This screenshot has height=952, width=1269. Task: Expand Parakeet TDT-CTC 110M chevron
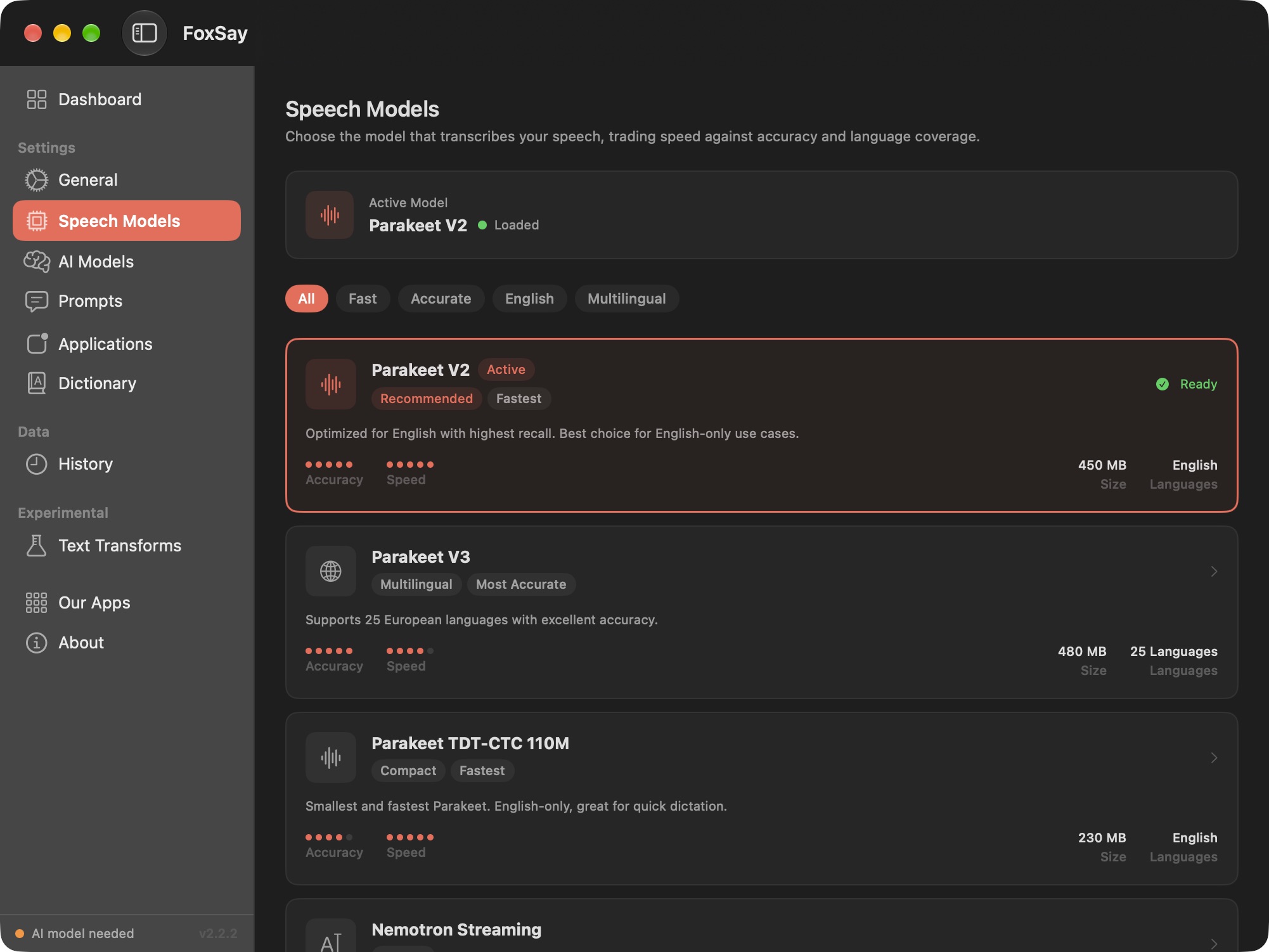point(1214,757)
